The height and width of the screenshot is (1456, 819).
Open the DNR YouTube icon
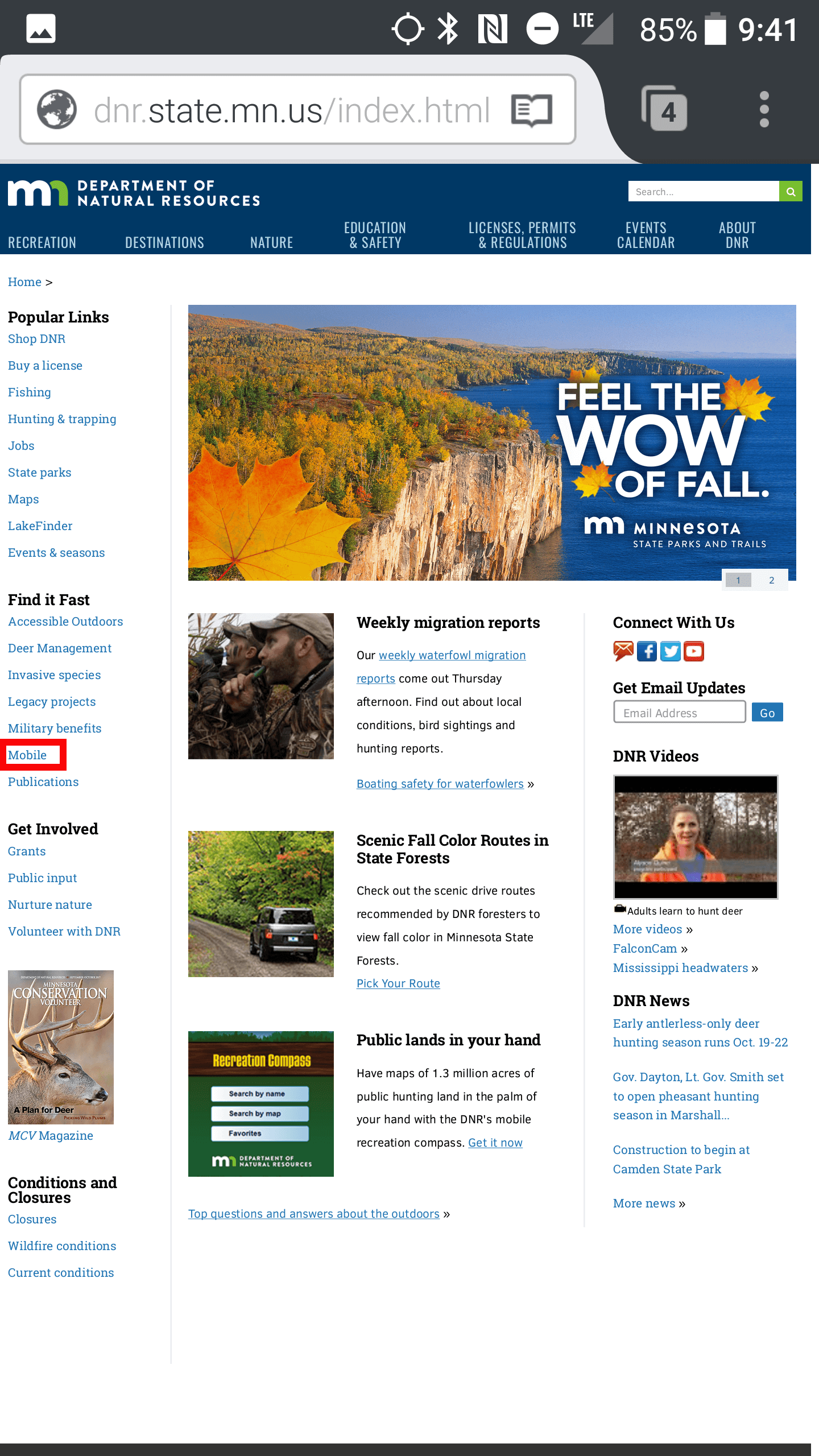[694, 651]
